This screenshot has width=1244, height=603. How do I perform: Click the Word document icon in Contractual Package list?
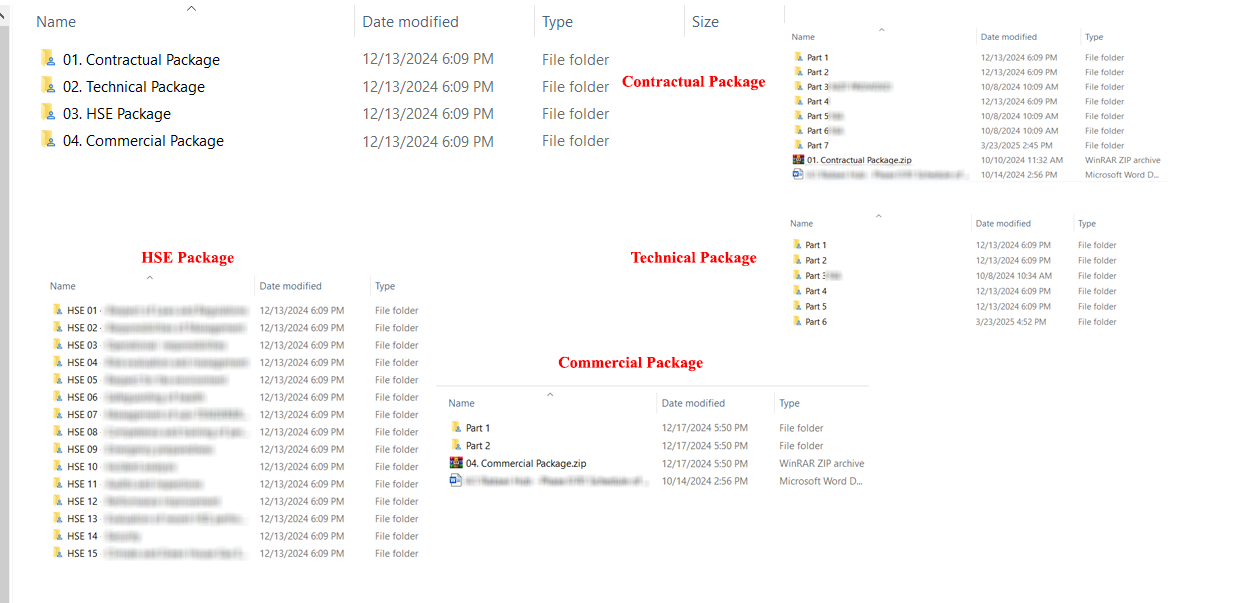pyautogui.click(x=798, y=174)
